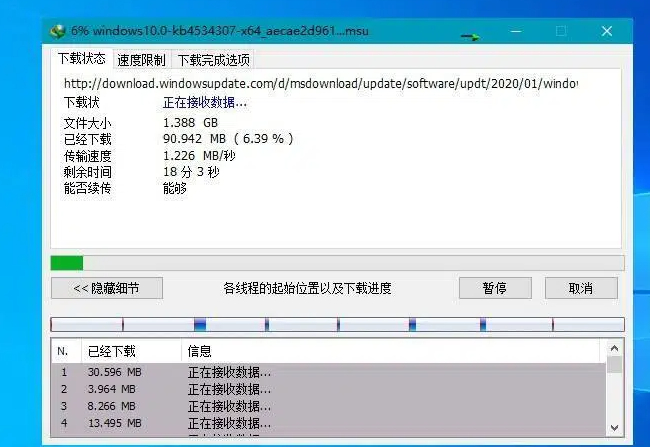Image resolution: width=651 pixels, height=448 pixels.
Task: Click the status text 正在接收数据 at top
Action: pos(205,102)
